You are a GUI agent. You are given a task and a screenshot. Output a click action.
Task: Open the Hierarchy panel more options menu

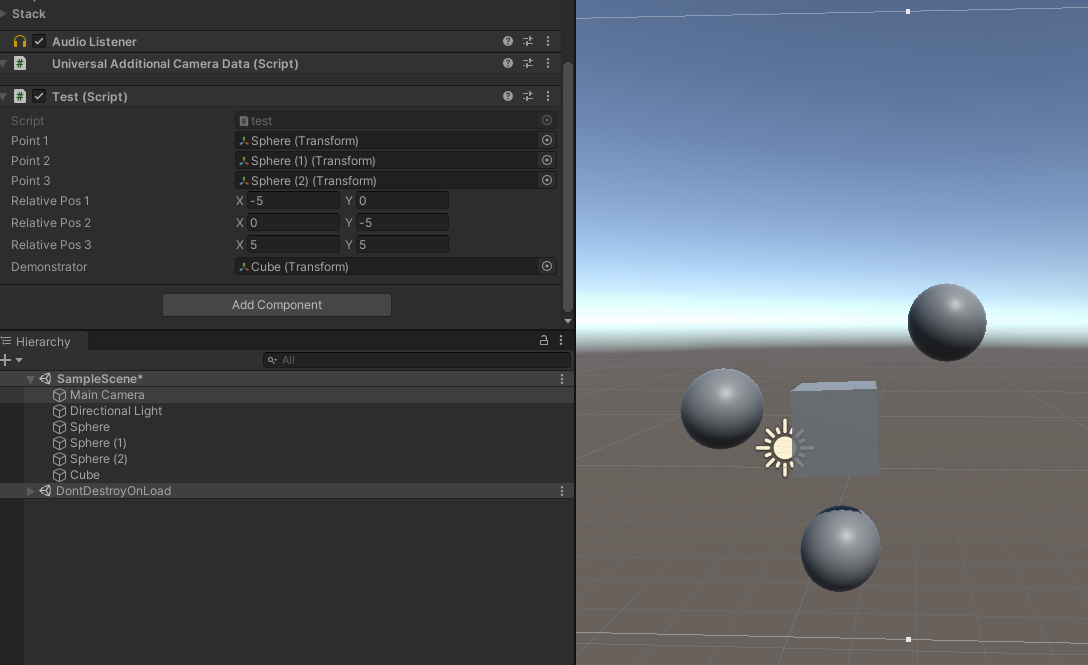pyautogui.click(x=561, y=340)
